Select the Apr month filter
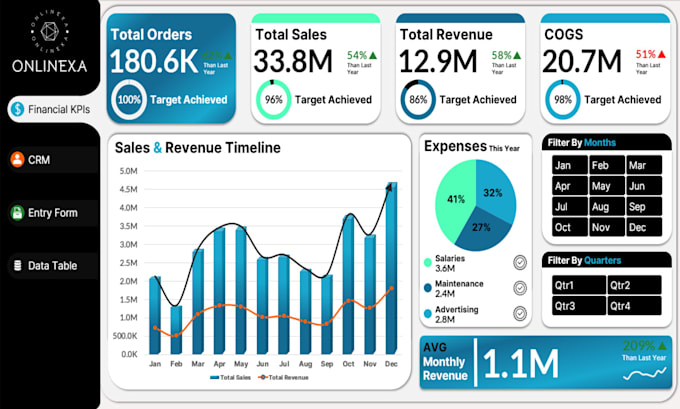680x409 pixels. click(570, 186)
